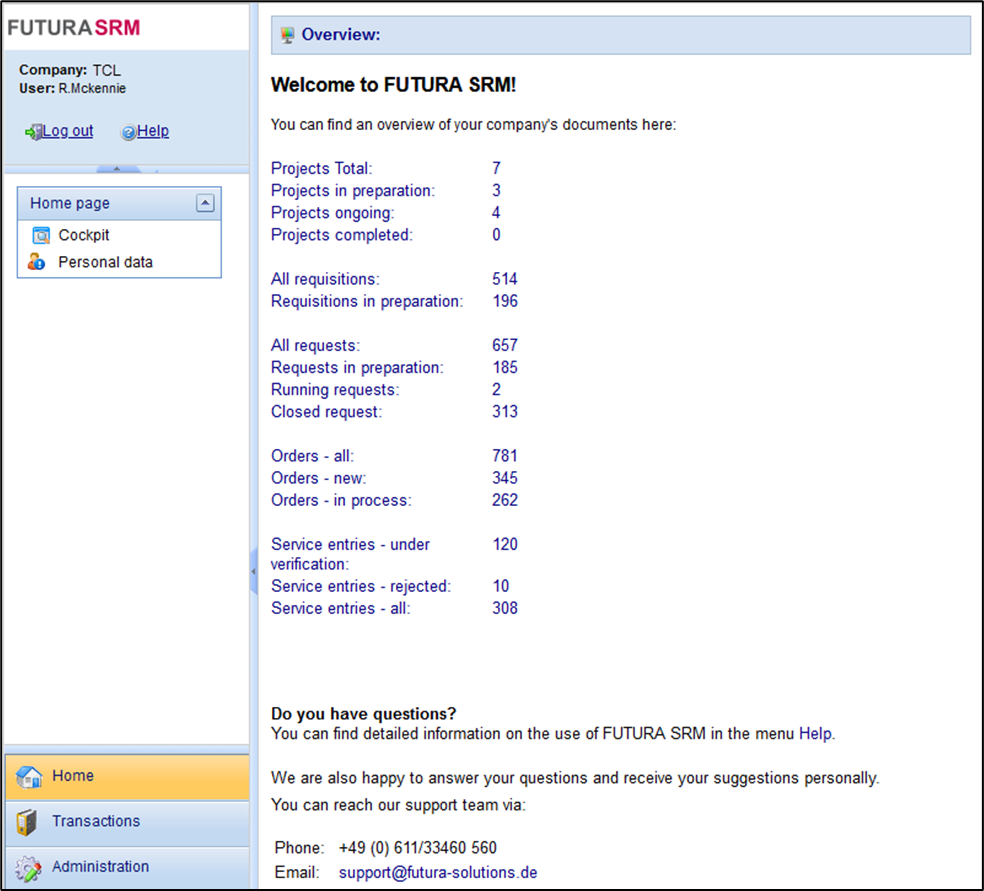Viewport: 984px width, 891px height.
Task: Click the Transactions icon in bottom navigation
Action: [27, 822]
